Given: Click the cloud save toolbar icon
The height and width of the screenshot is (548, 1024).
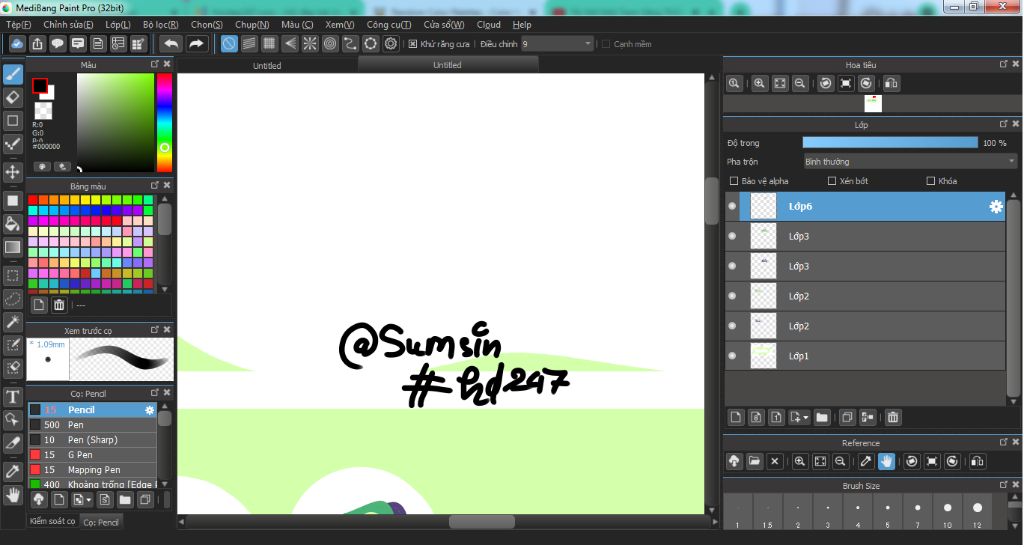Looking at the screenshot, I should point(17,44).
